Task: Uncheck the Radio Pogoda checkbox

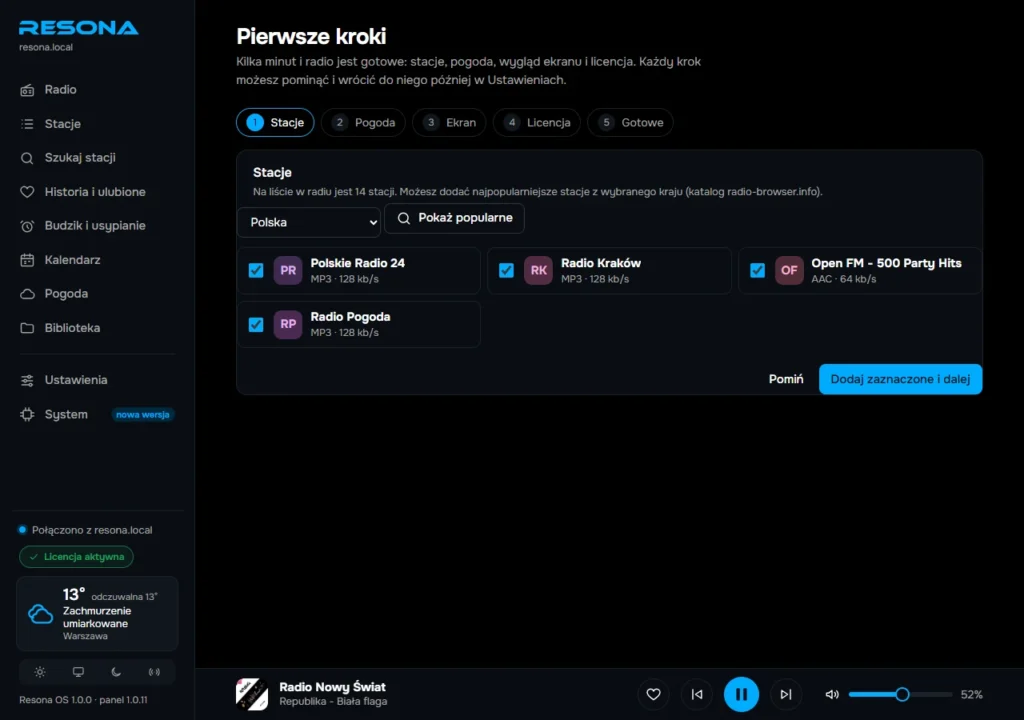Action: coord(256,325)
